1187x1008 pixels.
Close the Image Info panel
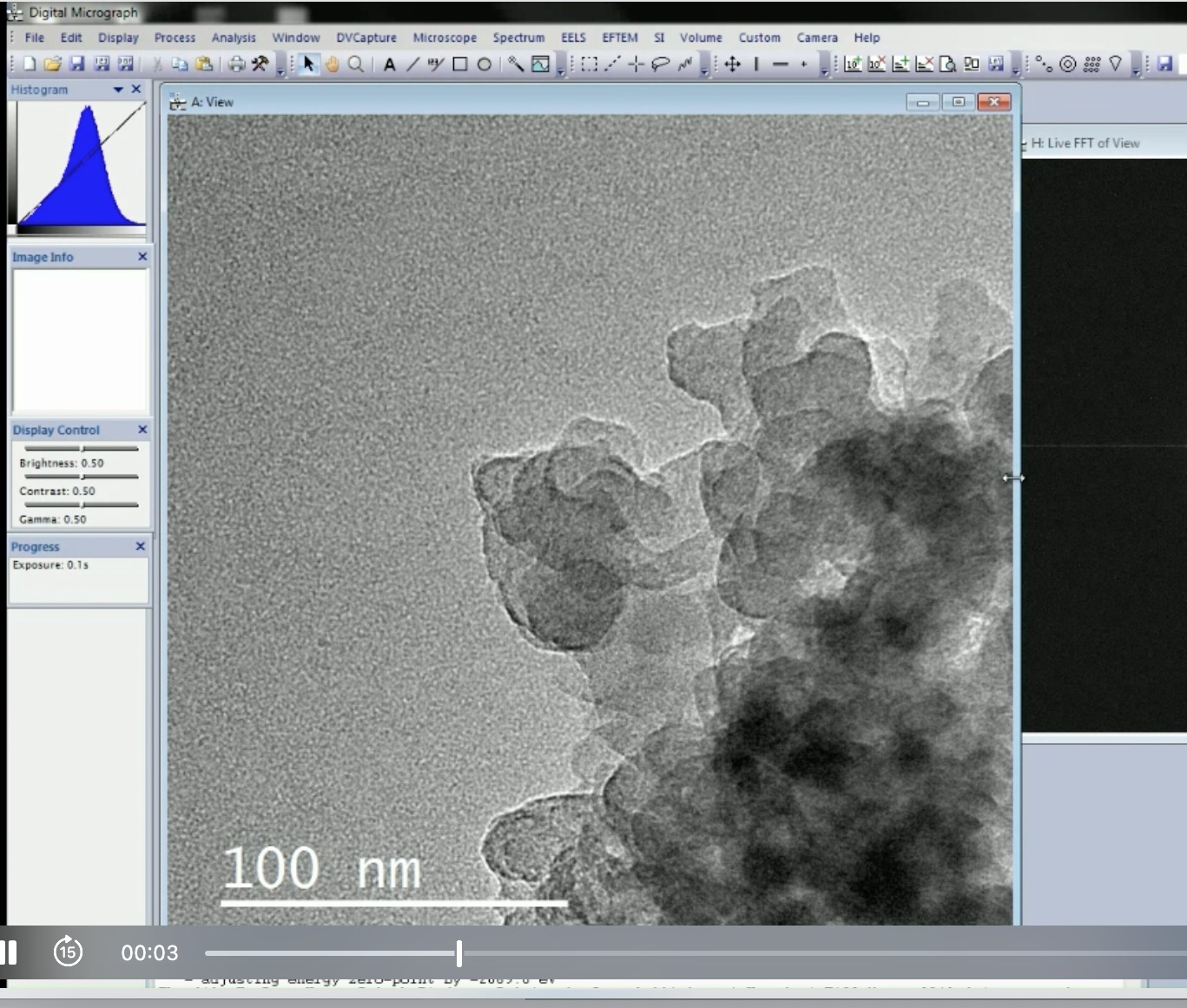[x=142, y=257]
